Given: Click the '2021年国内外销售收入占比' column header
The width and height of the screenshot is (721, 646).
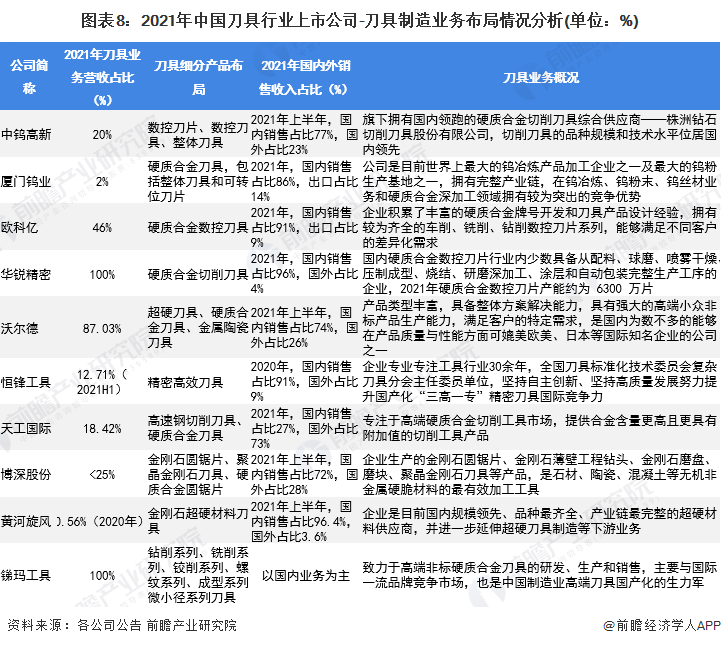Looking at the screenshot, I should [x=305, y=77].
